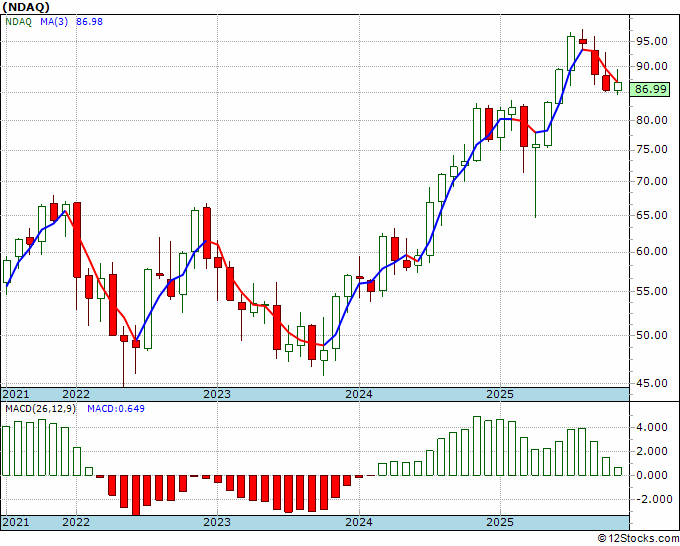Click the NDAQ ticker title

[x=26, y=7]
